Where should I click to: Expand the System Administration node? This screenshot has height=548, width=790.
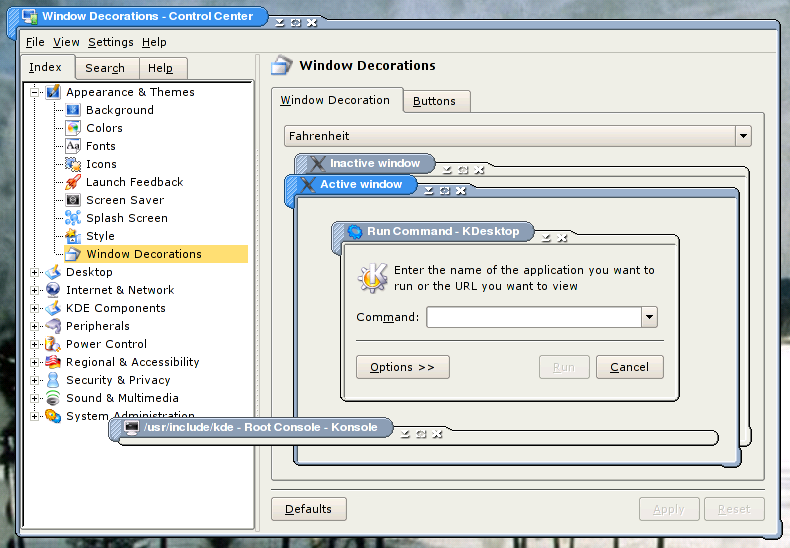click(35, 416)
